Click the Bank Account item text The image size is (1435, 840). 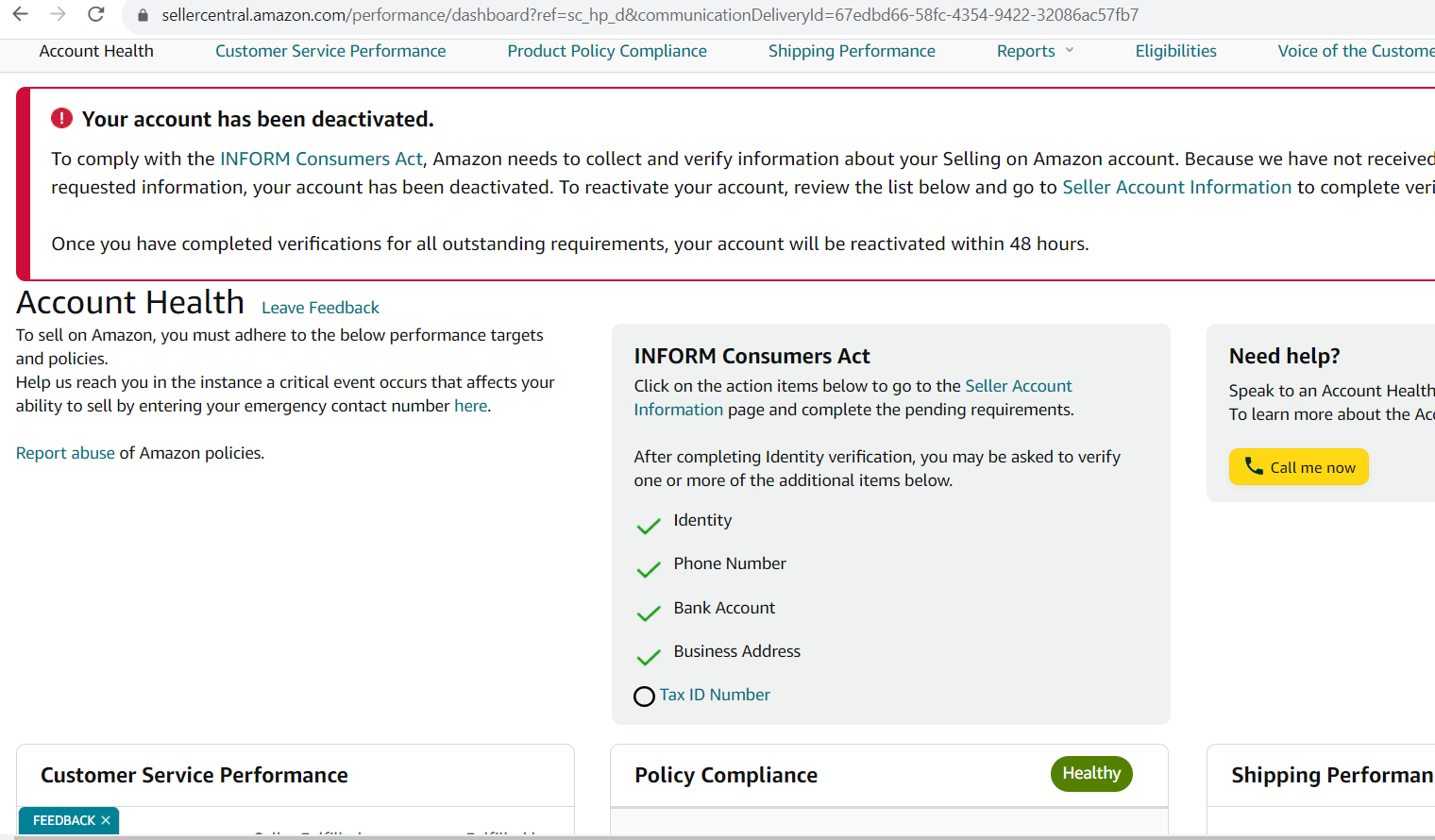(724, 608)
